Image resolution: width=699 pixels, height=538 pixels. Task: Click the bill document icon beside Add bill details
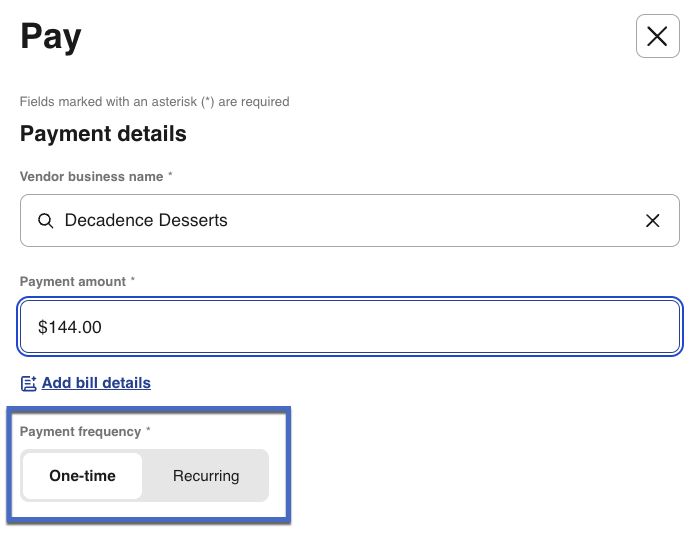(x=28, y=383)
